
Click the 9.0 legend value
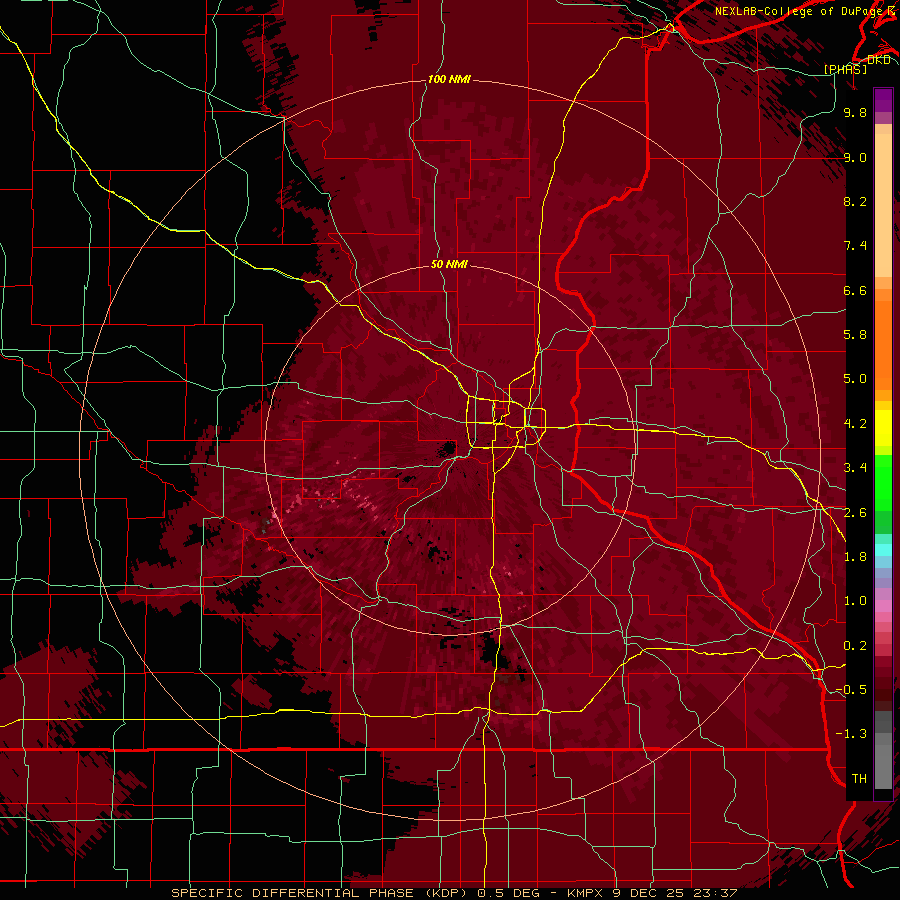[x=855, y=157]
